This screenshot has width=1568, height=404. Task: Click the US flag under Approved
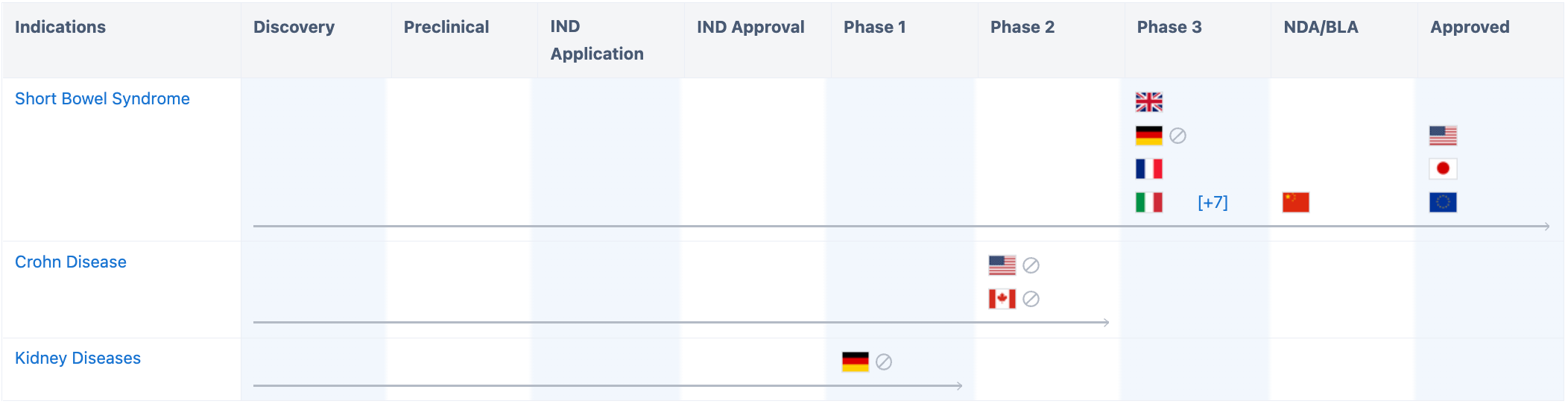(1442, 136)
